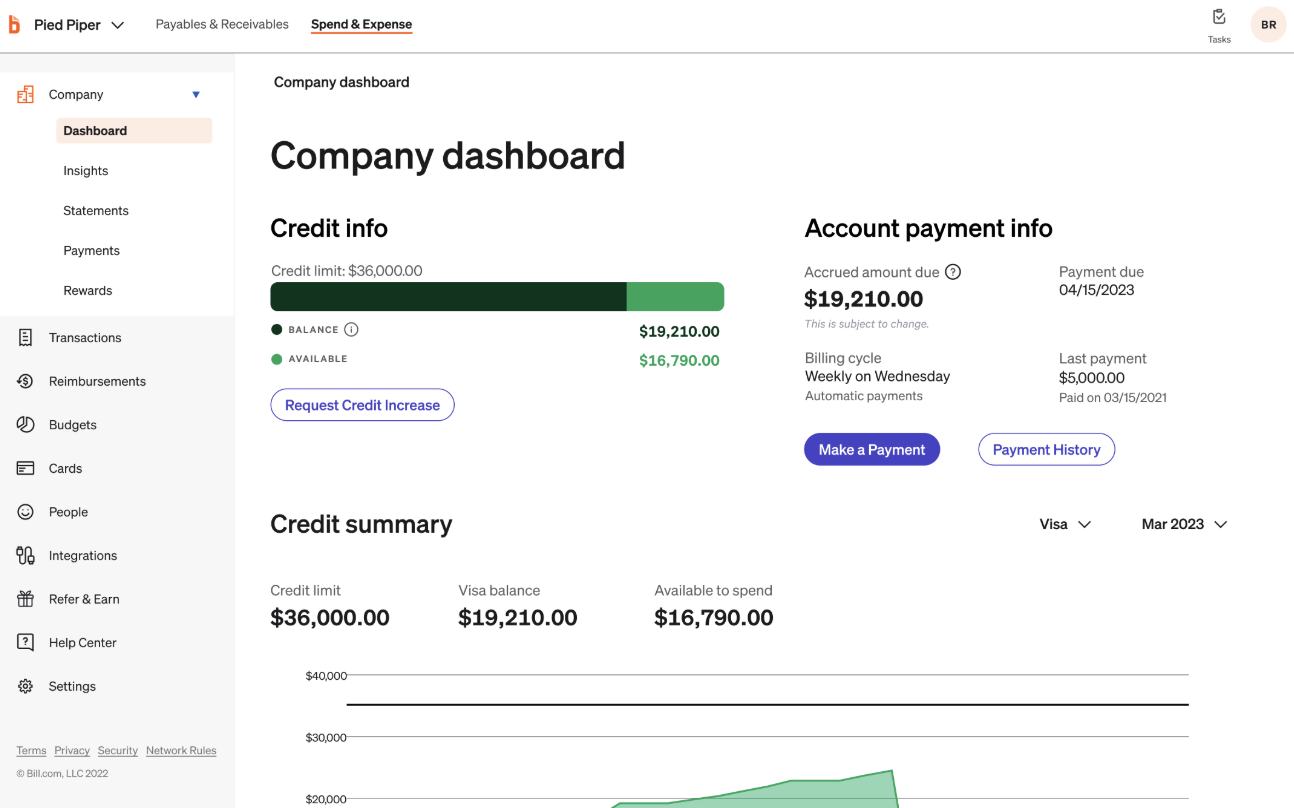Open the Pied Piper company dropdown
This screenshot has width=1294, height=808.
pyautogui.click(x=79, y=25)
